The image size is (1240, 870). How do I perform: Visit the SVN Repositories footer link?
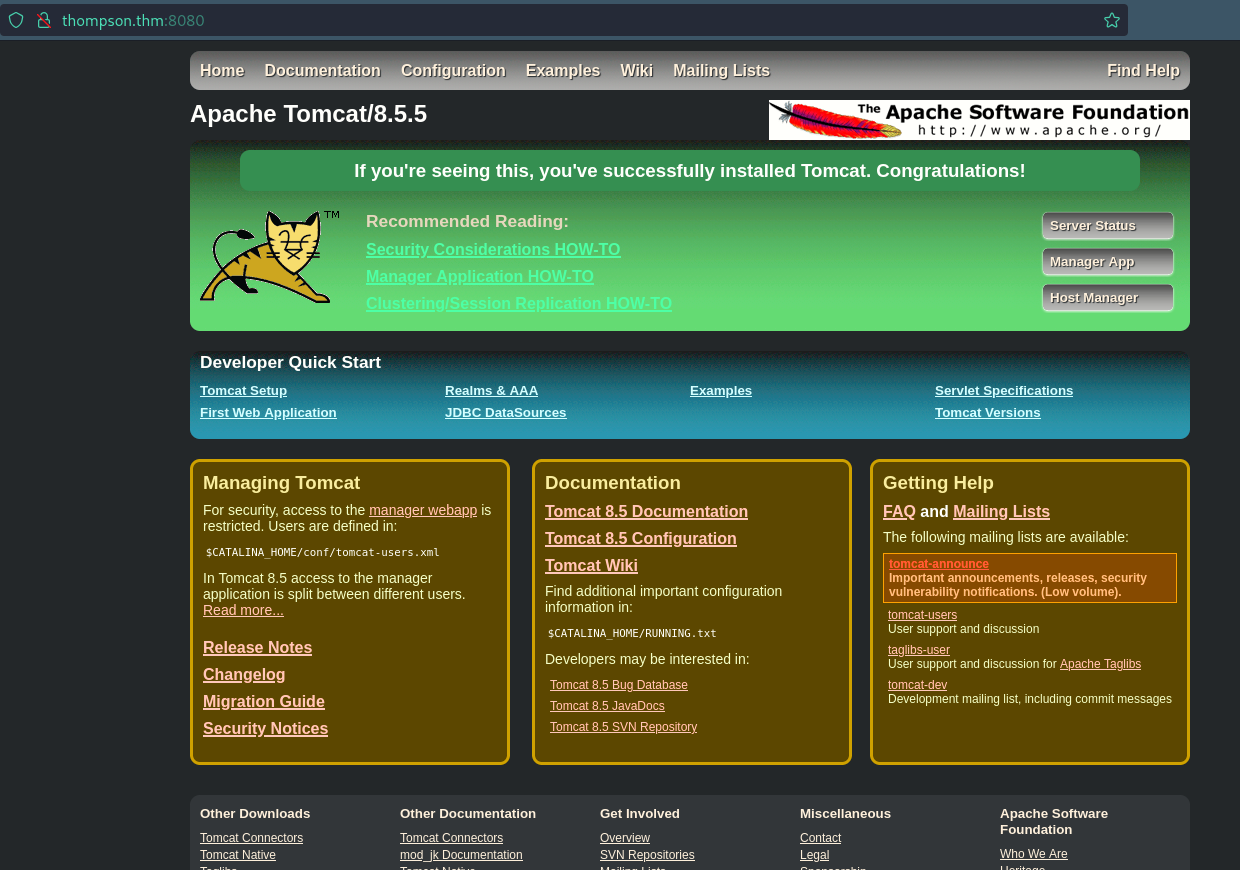pos(647,855)
